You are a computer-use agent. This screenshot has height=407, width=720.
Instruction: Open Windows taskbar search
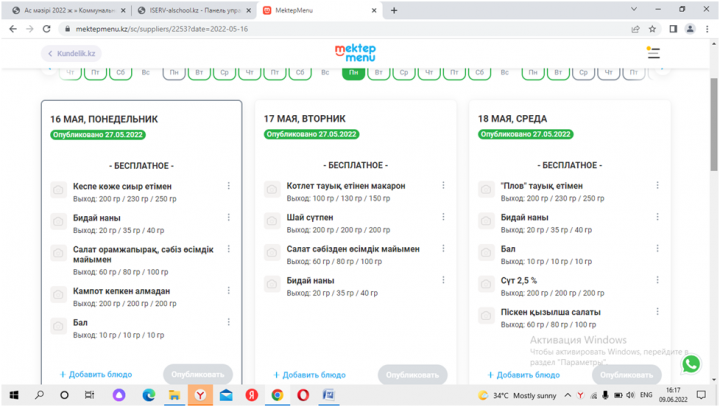39,395
